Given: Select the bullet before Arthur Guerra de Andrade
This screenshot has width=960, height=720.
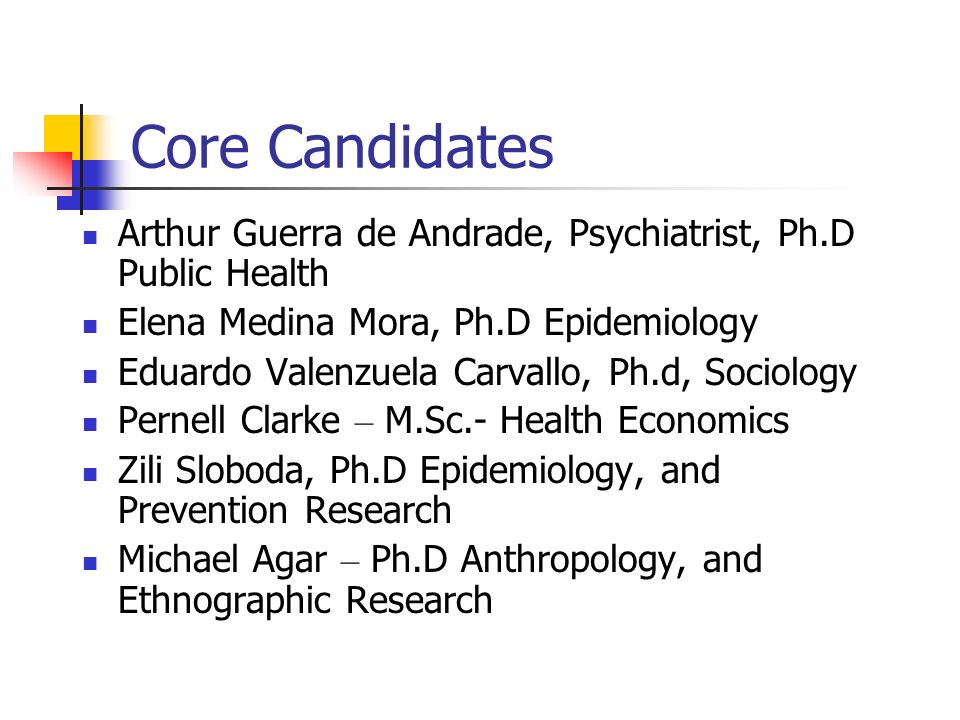Looking at the screenshot, I should pos(90,237).
